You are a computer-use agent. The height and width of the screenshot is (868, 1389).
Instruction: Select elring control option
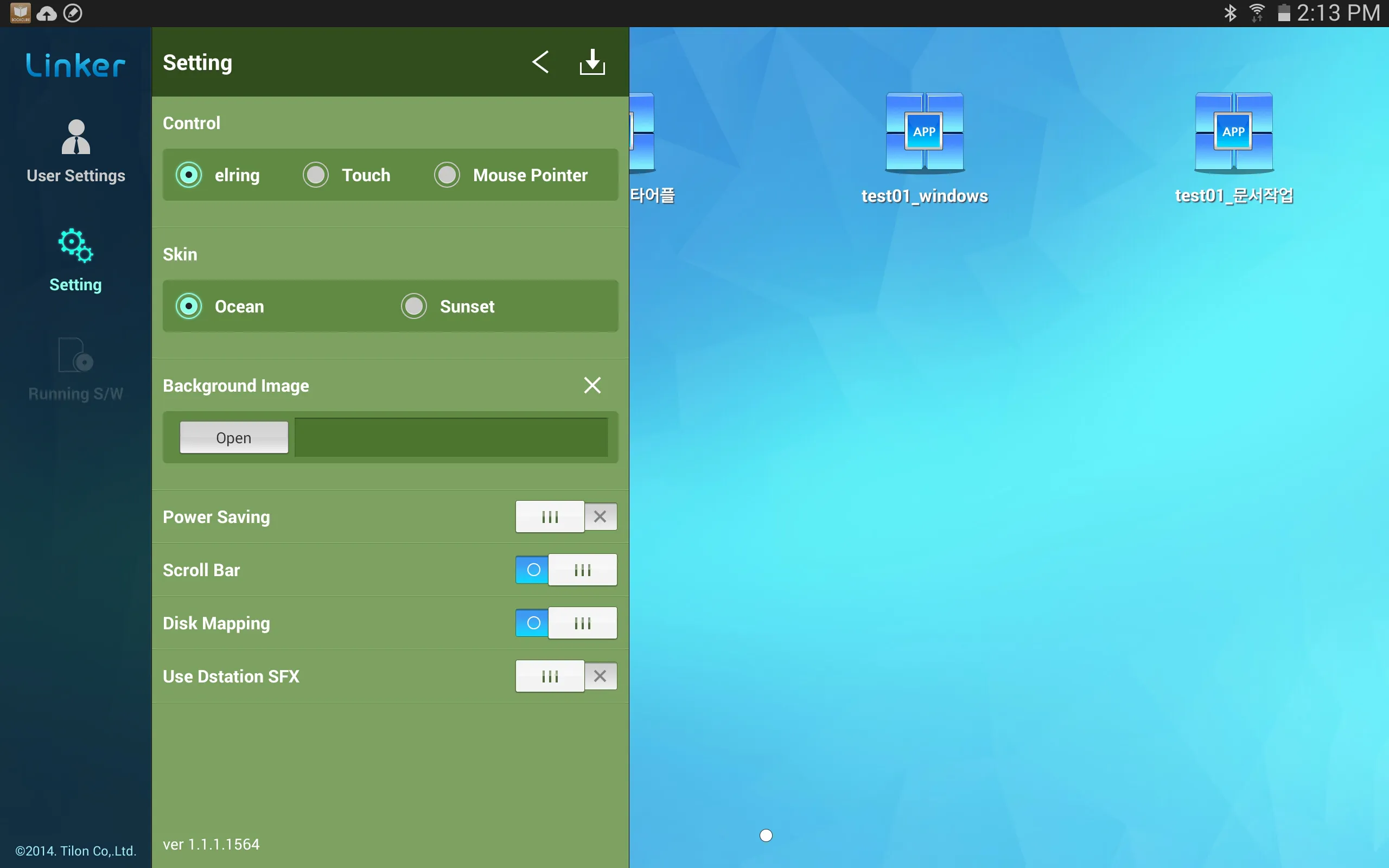click(x=188, y=174)
